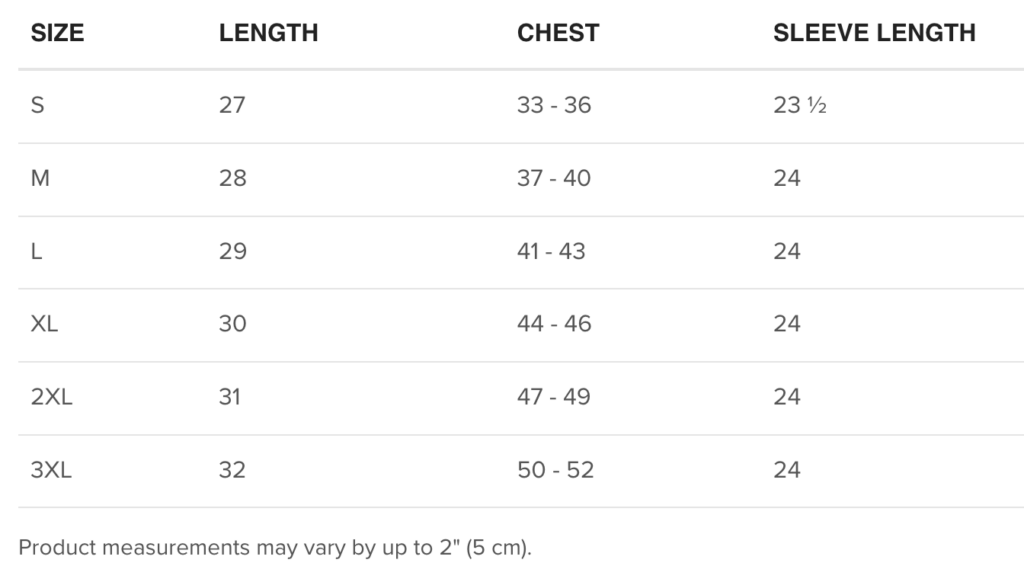The height and width of the screenshot is (582, 1024).
Task: Select chest range 37 - 40
Action: point(554,178)
